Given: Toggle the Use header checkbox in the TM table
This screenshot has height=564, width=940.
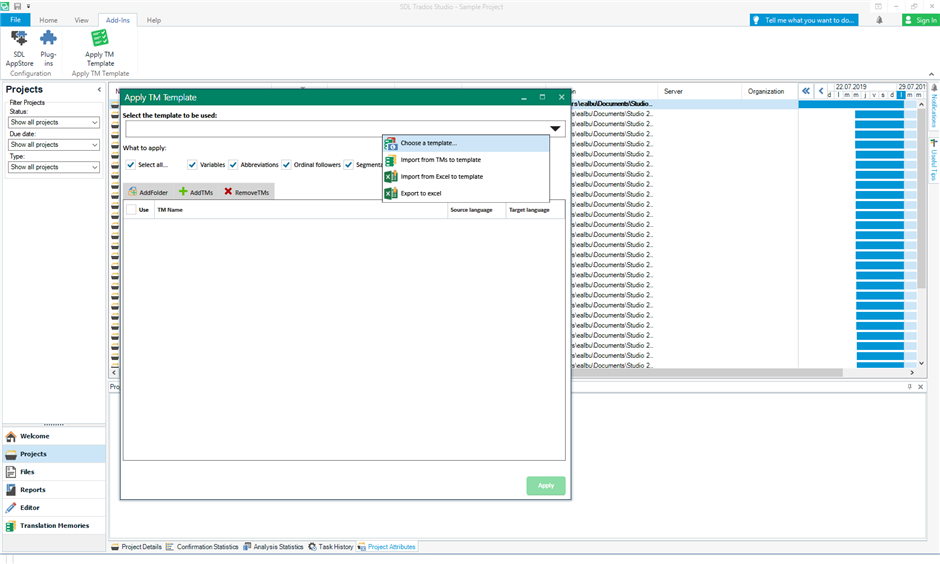Looking at the screenshot, I should click(131, 210).
